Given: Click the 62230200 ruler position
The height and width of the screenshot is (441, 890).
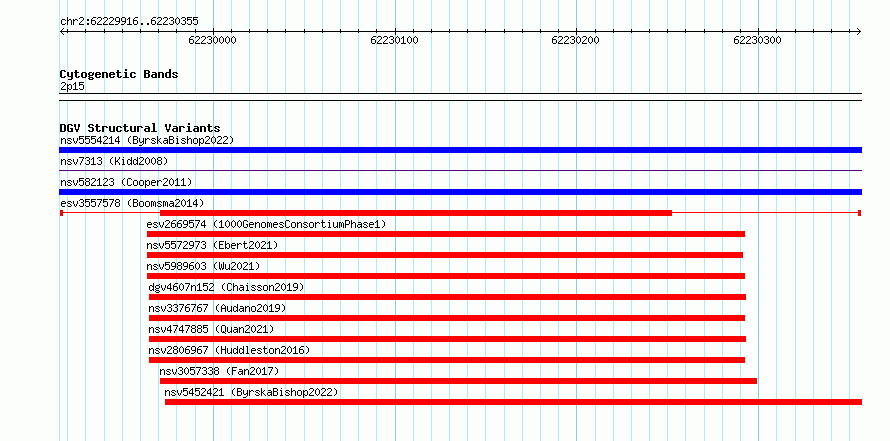Looking at the screenshot, I should (576, 40).
